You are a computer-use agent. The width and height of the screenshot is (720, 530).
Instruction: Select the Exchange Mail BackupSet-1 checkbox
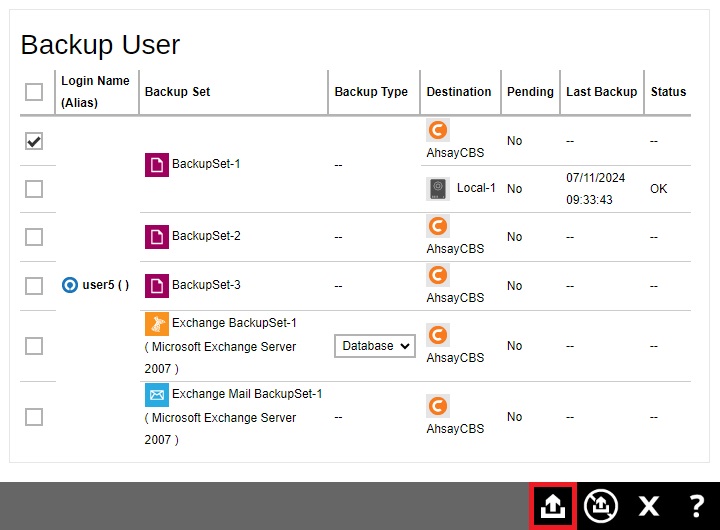click(x=34, y=417)
